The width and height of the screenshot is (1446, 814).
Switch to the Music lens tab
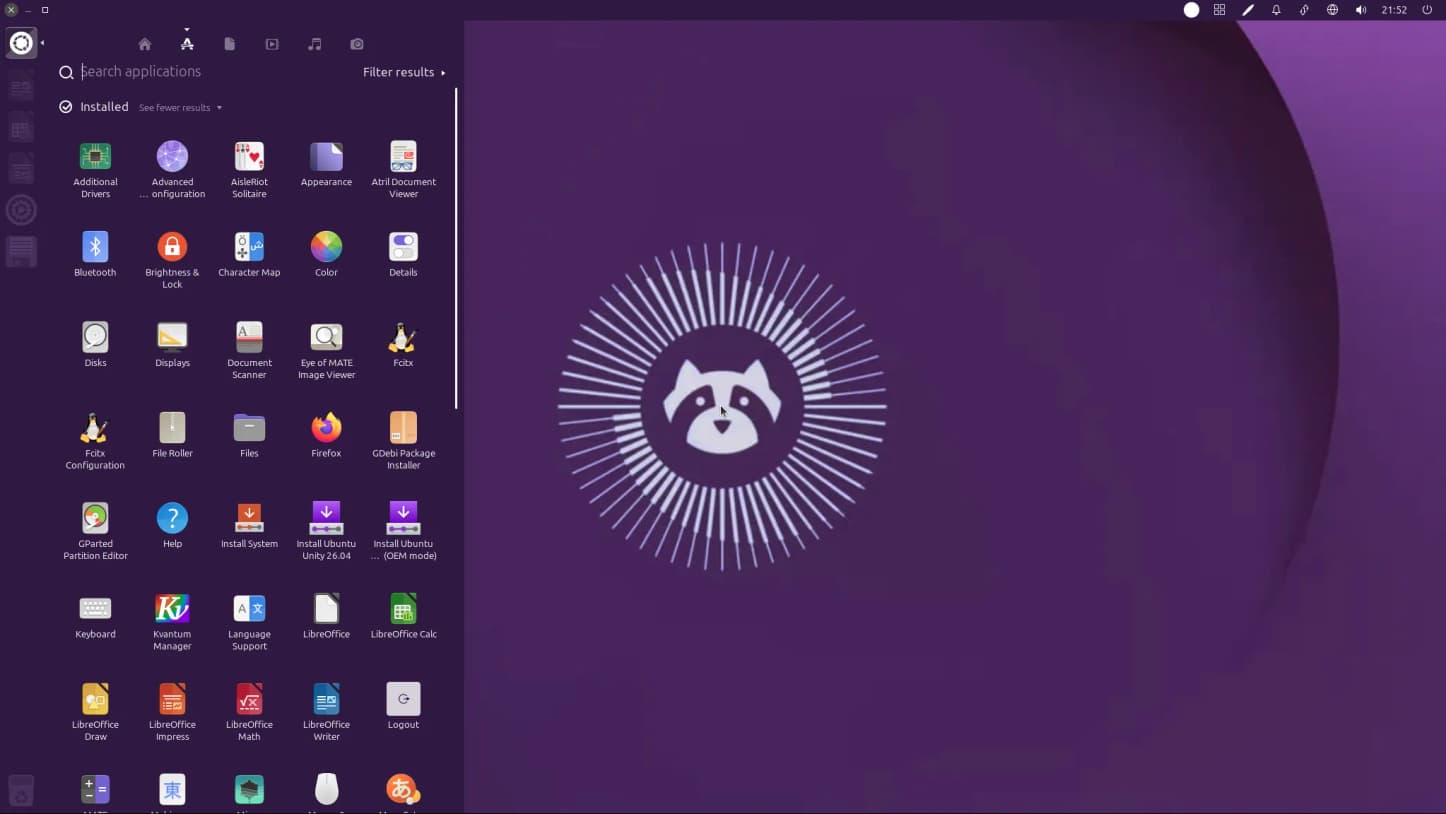pos(314,44)
